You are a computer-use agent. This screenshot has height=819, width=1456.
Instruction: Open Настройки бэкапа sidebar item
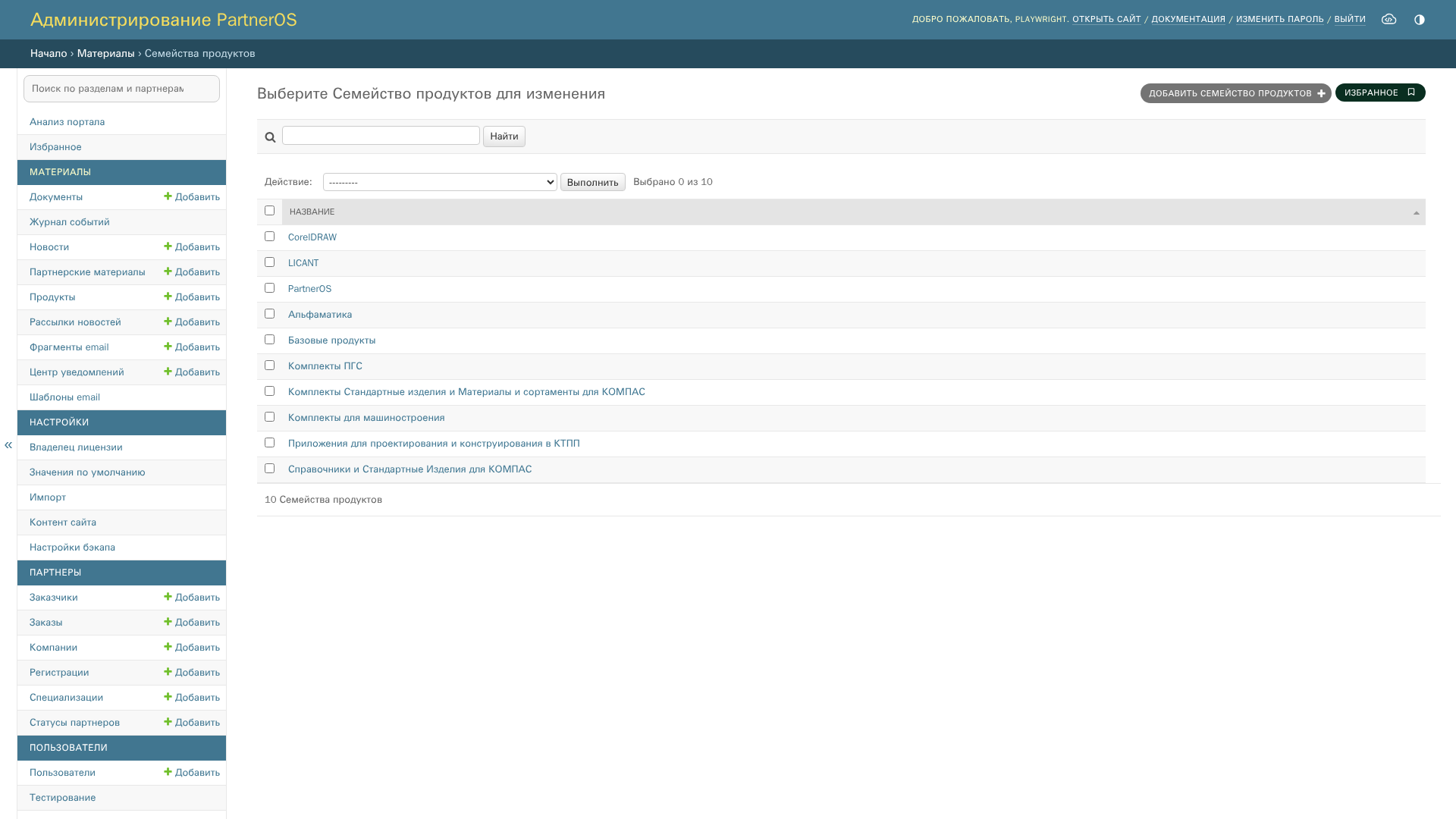click(x=72, y=547)
